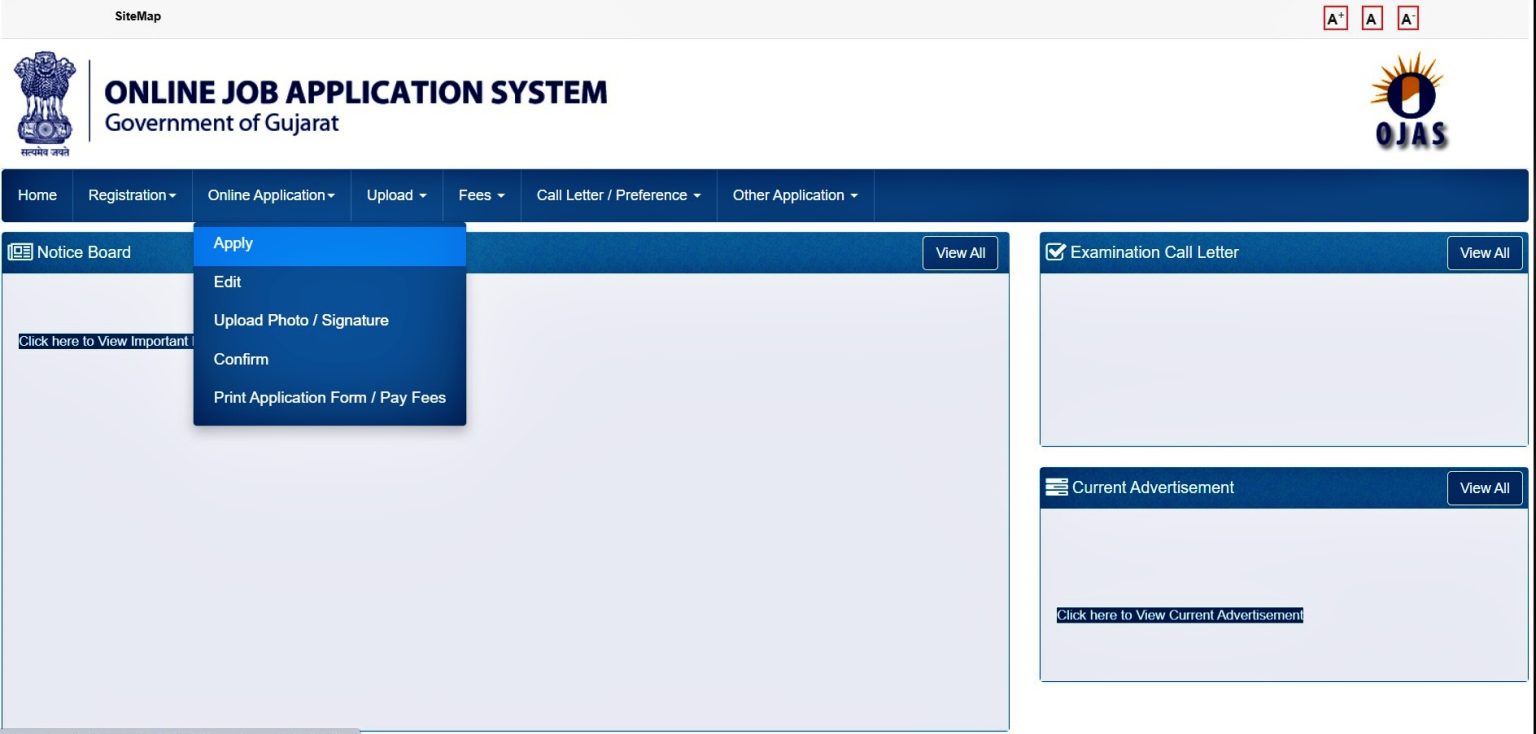Click View All on Notice Board
This screenshot has width=1536, height=734.
point(959,253)
